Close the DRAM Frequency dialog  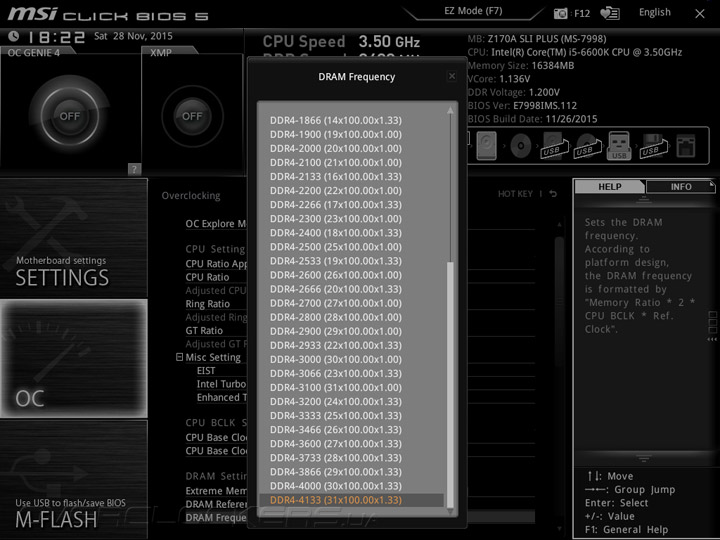(x=452, y=76)
